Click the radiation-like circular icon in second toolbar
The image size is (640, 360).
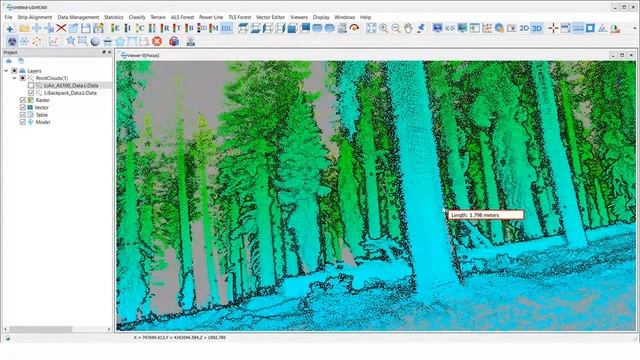point(12,41)
